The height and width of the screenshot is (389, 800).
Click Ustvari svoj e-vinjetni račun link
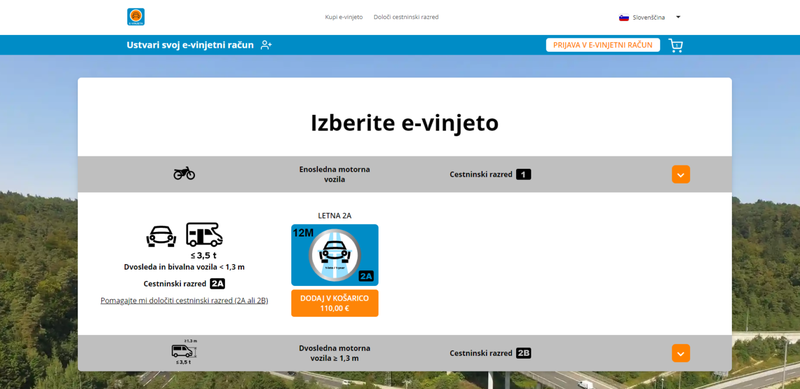pyautogui.click(x=190, y=45)
